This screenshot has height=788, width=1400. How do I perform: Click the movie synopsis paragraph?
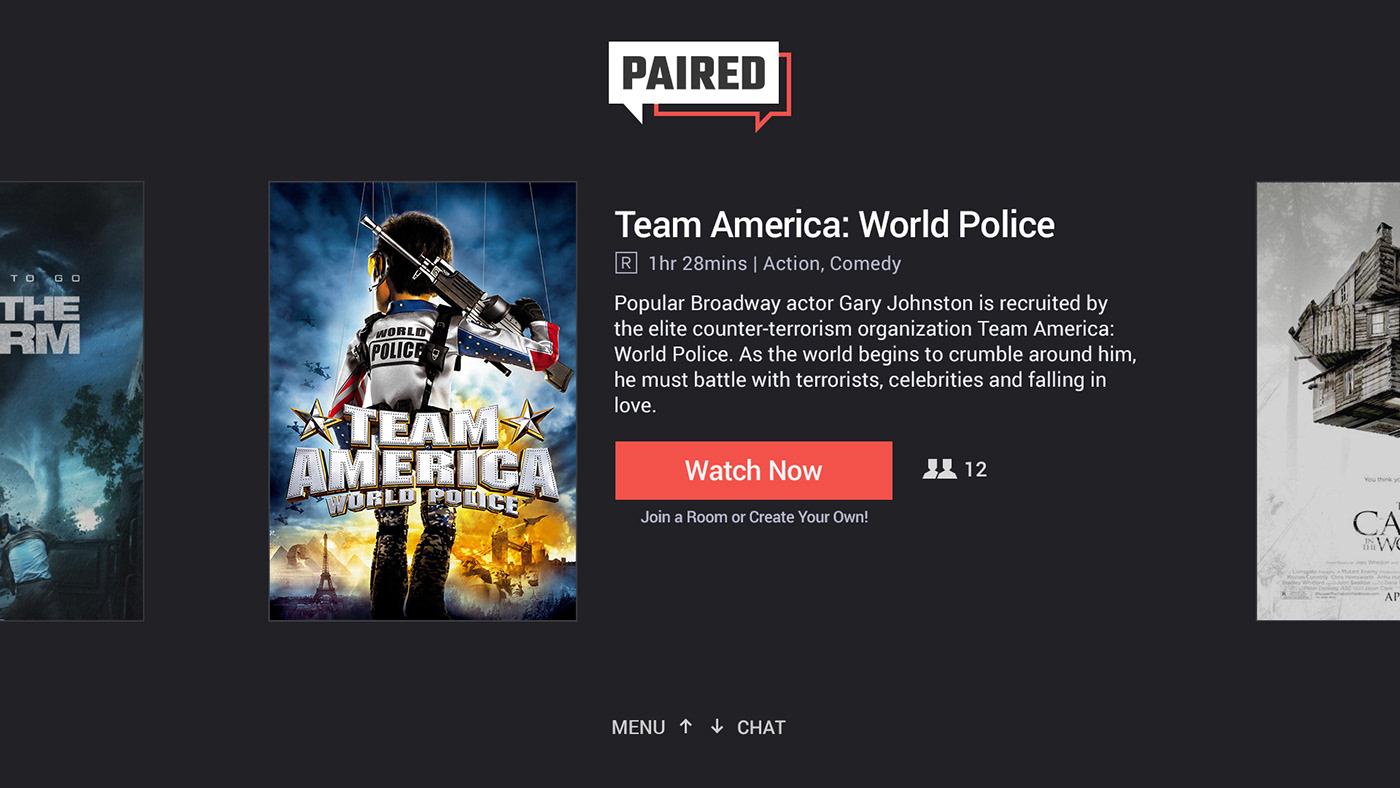875,354
